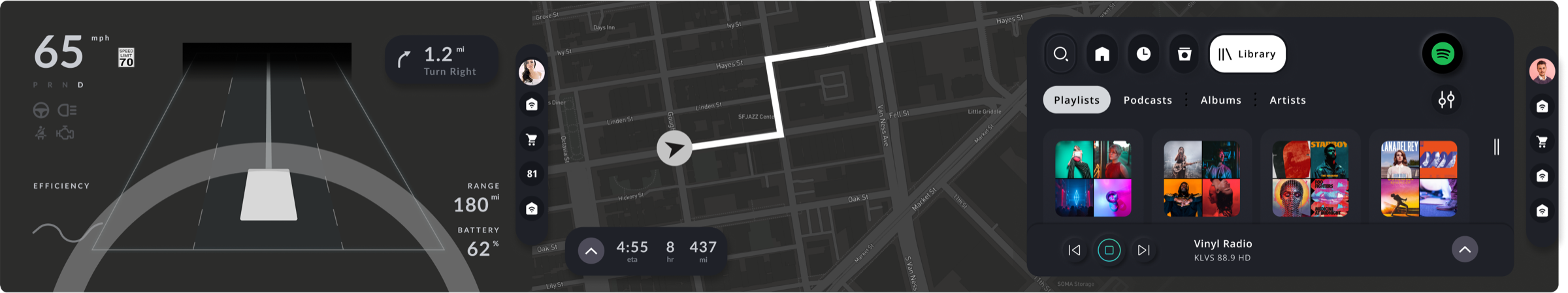Image resolution: width=1568 pixels, height=293 pixels.
Task: Click the 65 mph speed readout
Action: click(59, 52)
